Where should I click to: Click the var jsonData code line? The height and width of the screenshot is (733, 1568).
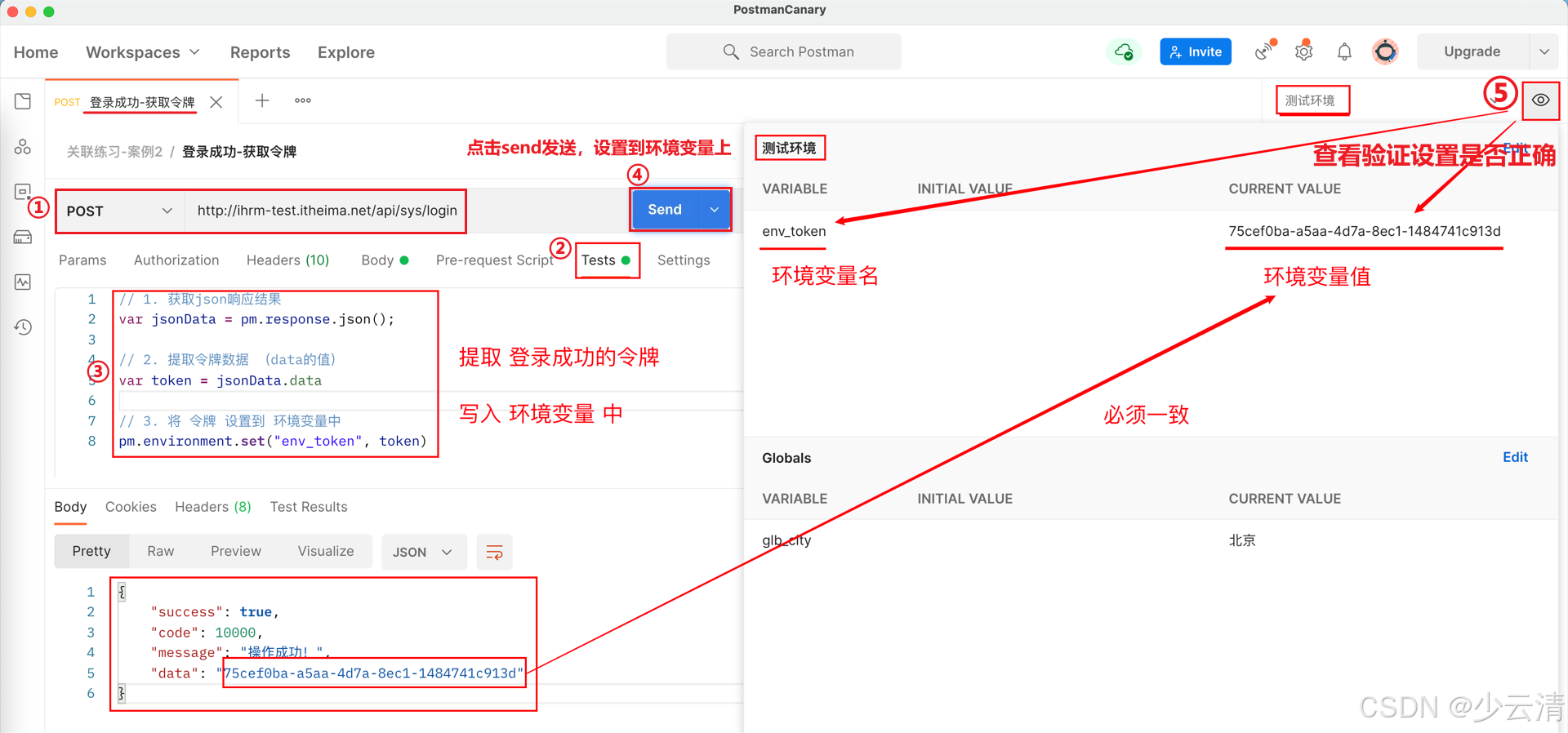tap(256, 319)
